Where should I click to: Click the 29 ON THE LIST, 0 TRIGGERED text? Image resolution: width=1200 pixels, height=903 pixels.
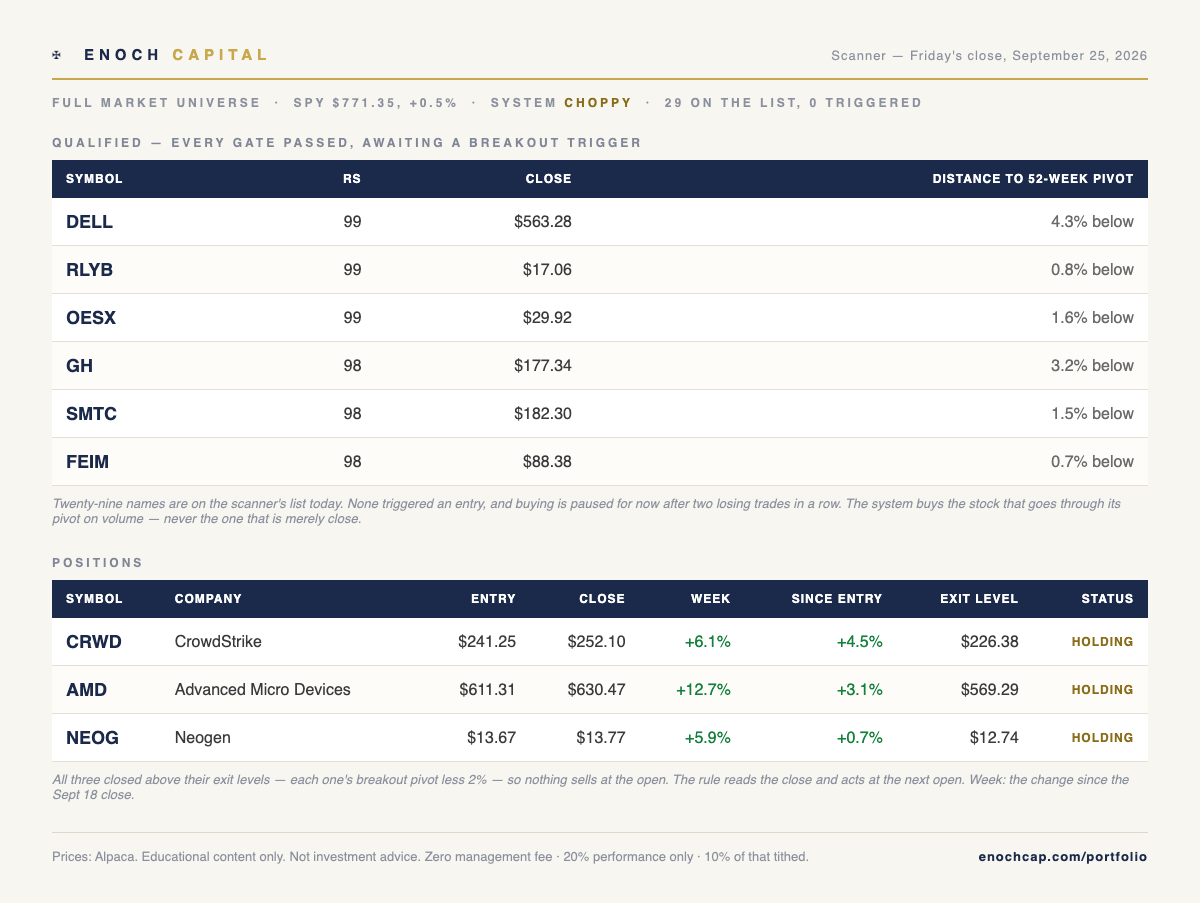793,103
